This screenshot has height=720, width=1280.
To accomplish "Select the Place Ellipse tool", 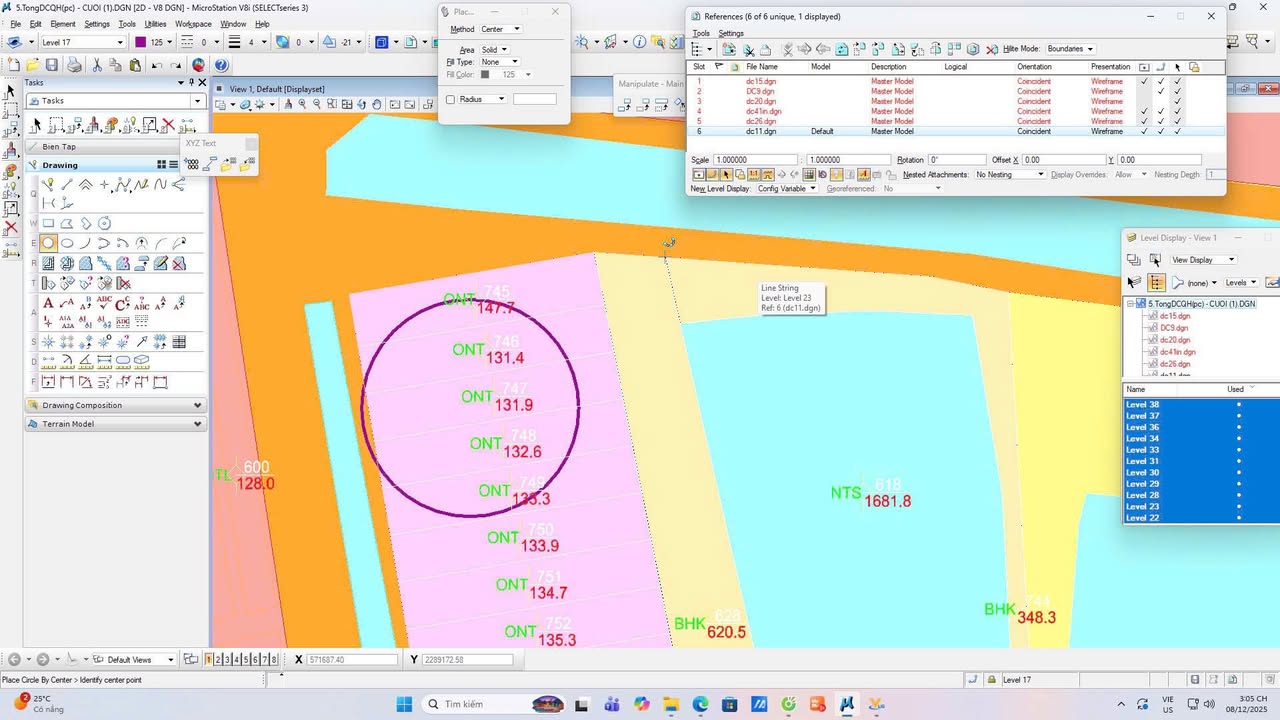I will [x=67, y=243].
